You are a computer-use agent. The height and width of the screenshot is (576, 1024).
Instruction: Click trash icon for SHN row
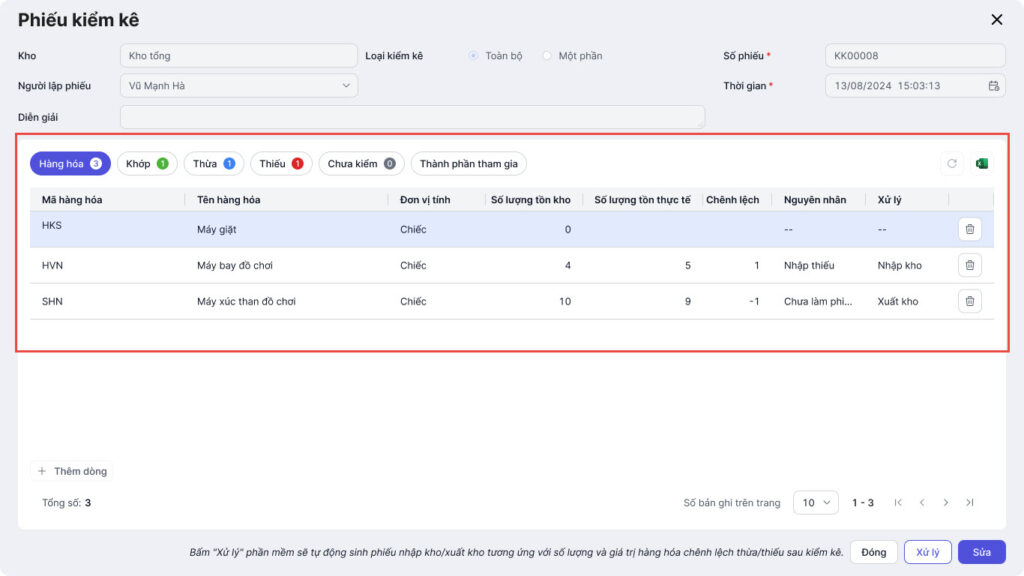click(x=969, y=301)
